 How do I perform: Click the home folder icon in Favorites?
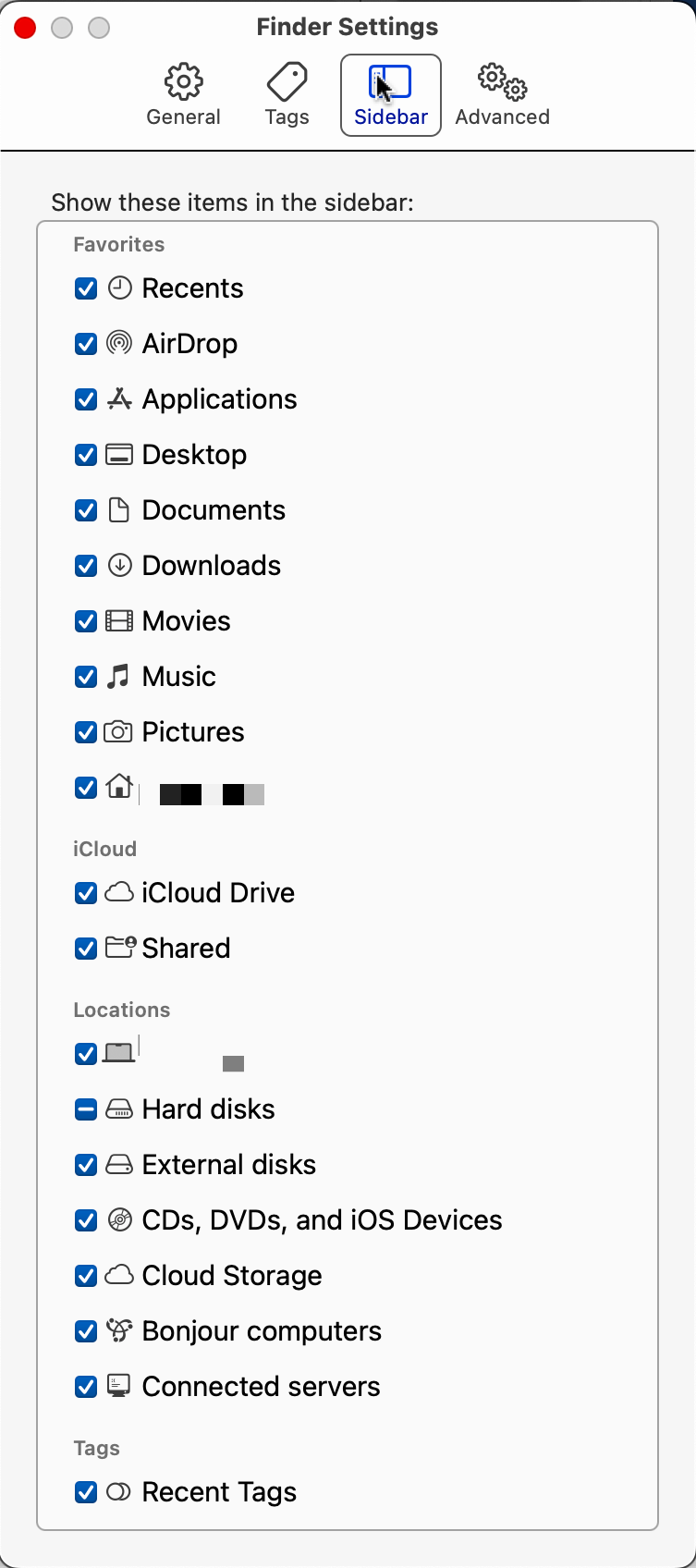click(x=119, y=787)
